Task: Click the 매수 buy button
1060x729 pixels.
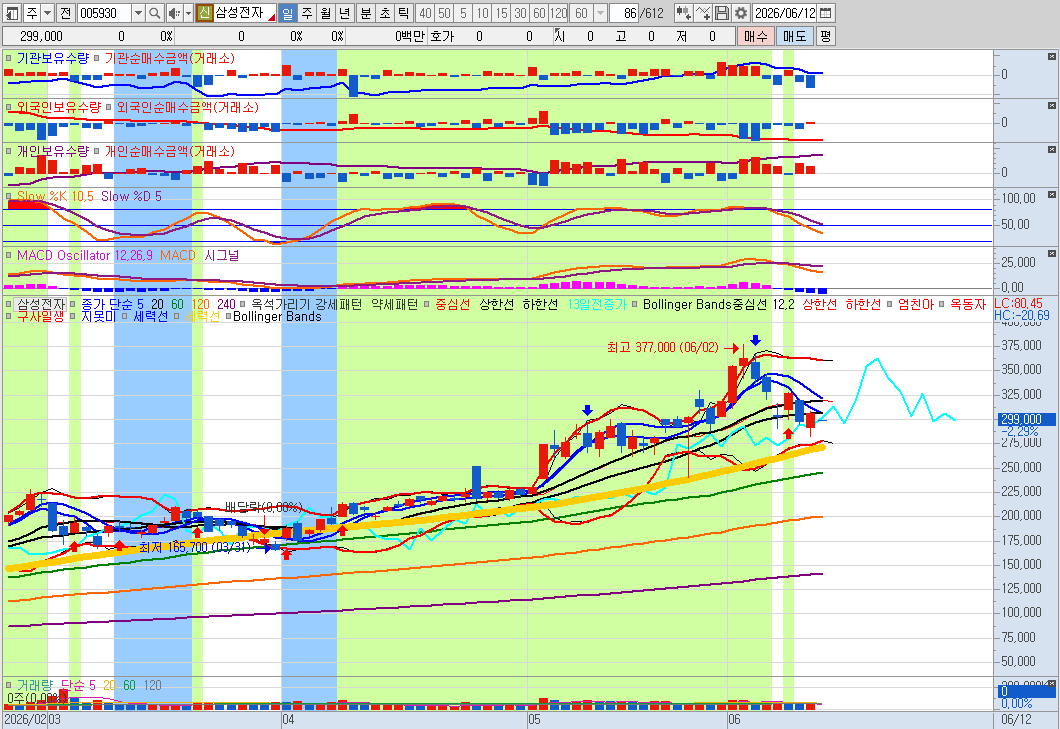Action: click(755, 37)
